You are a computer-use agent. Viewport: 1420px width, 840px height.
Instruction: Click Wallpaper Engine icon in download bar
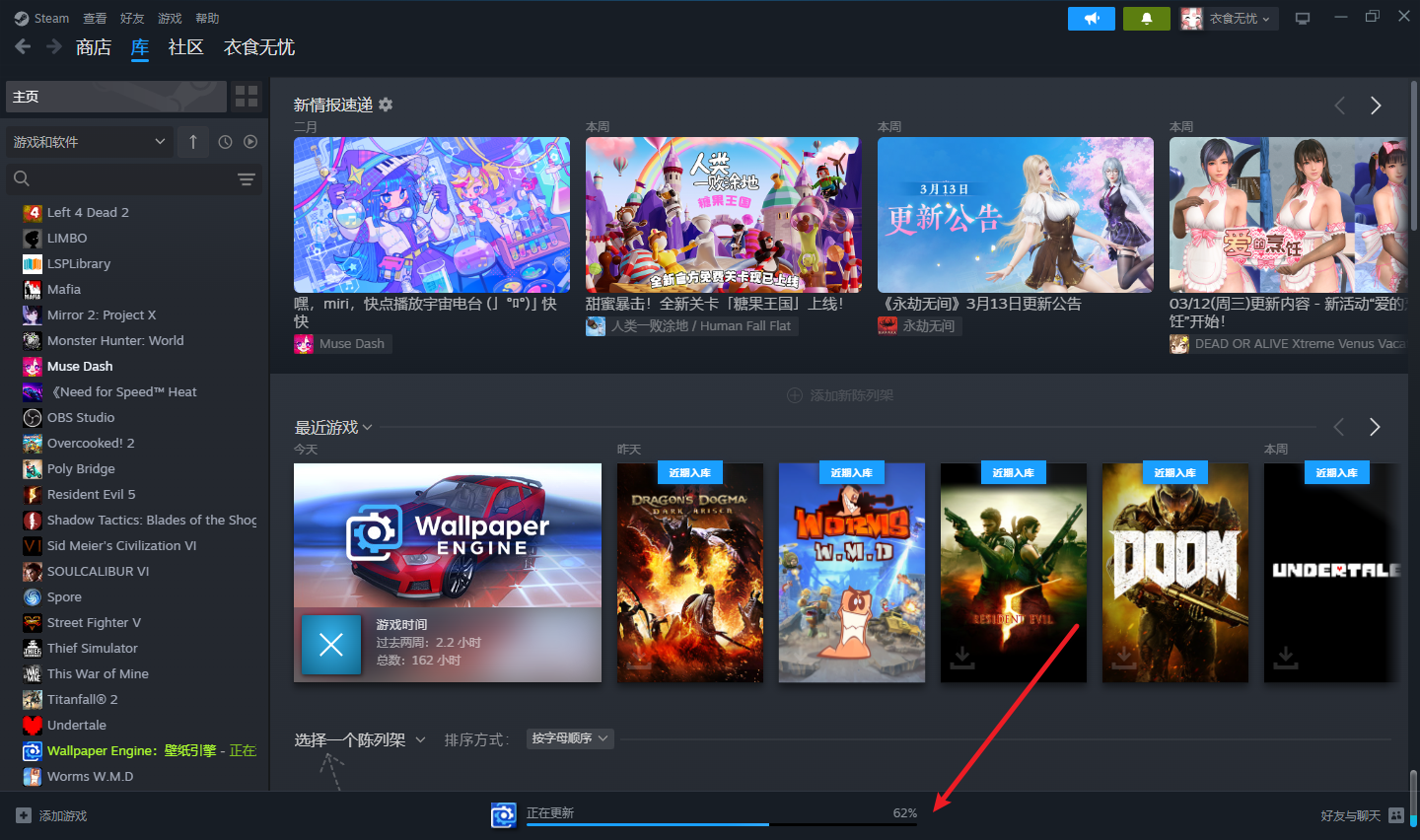[x=504, y=815]
